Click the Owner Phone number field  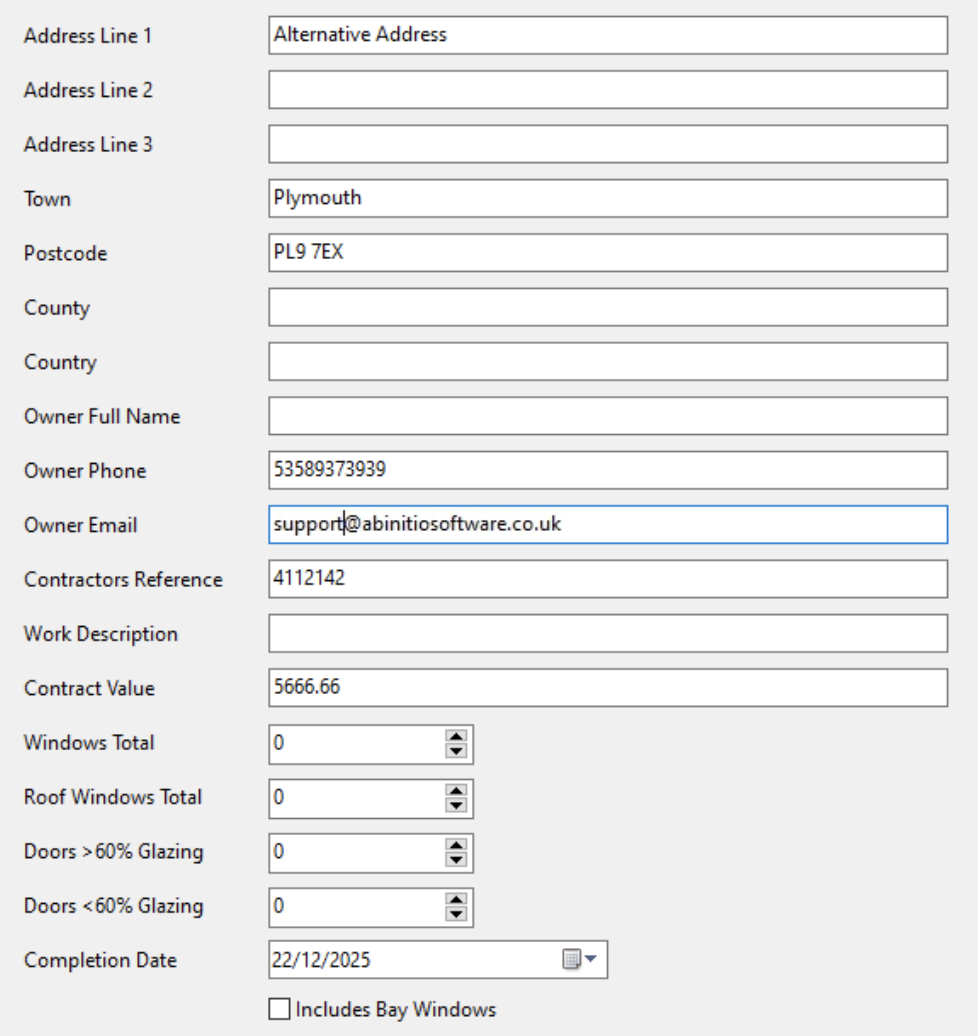pyautogui.click(x=607, y=470)
